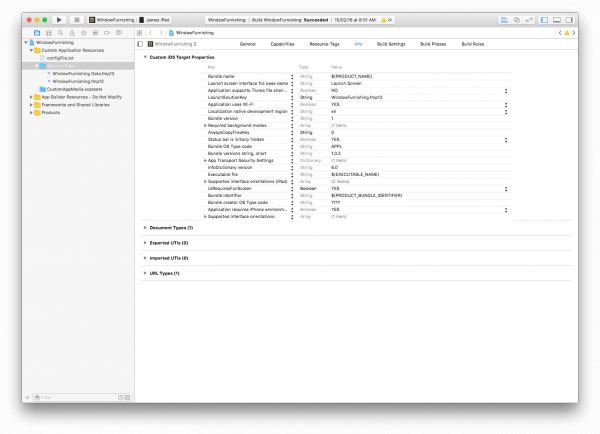Show recently modified files filter icon
This screenshot has width=600, height=434.
pyautogui.click(x=121, y=398)
